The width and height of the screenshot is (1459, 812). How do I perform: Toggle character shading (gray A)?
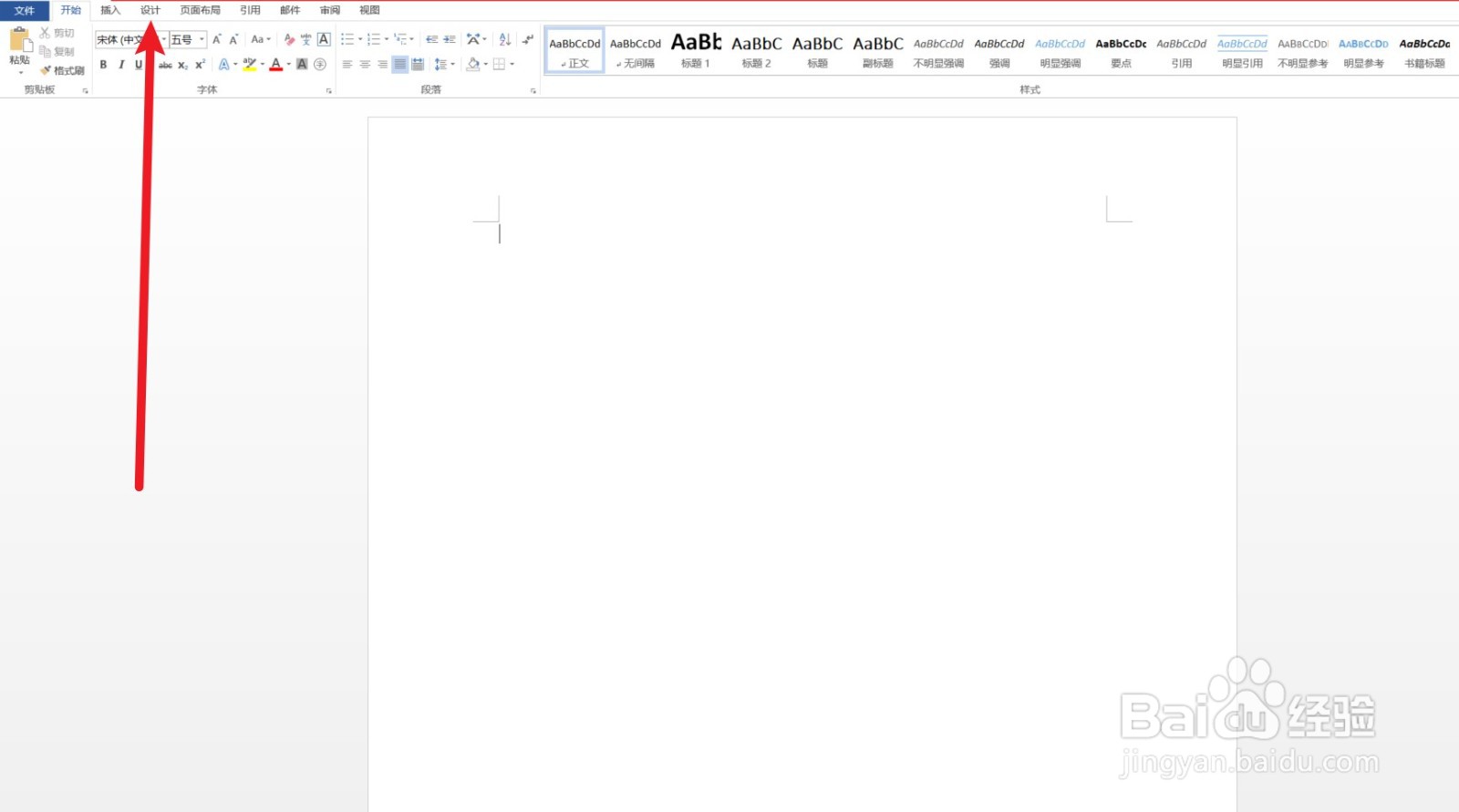point(302,64)
